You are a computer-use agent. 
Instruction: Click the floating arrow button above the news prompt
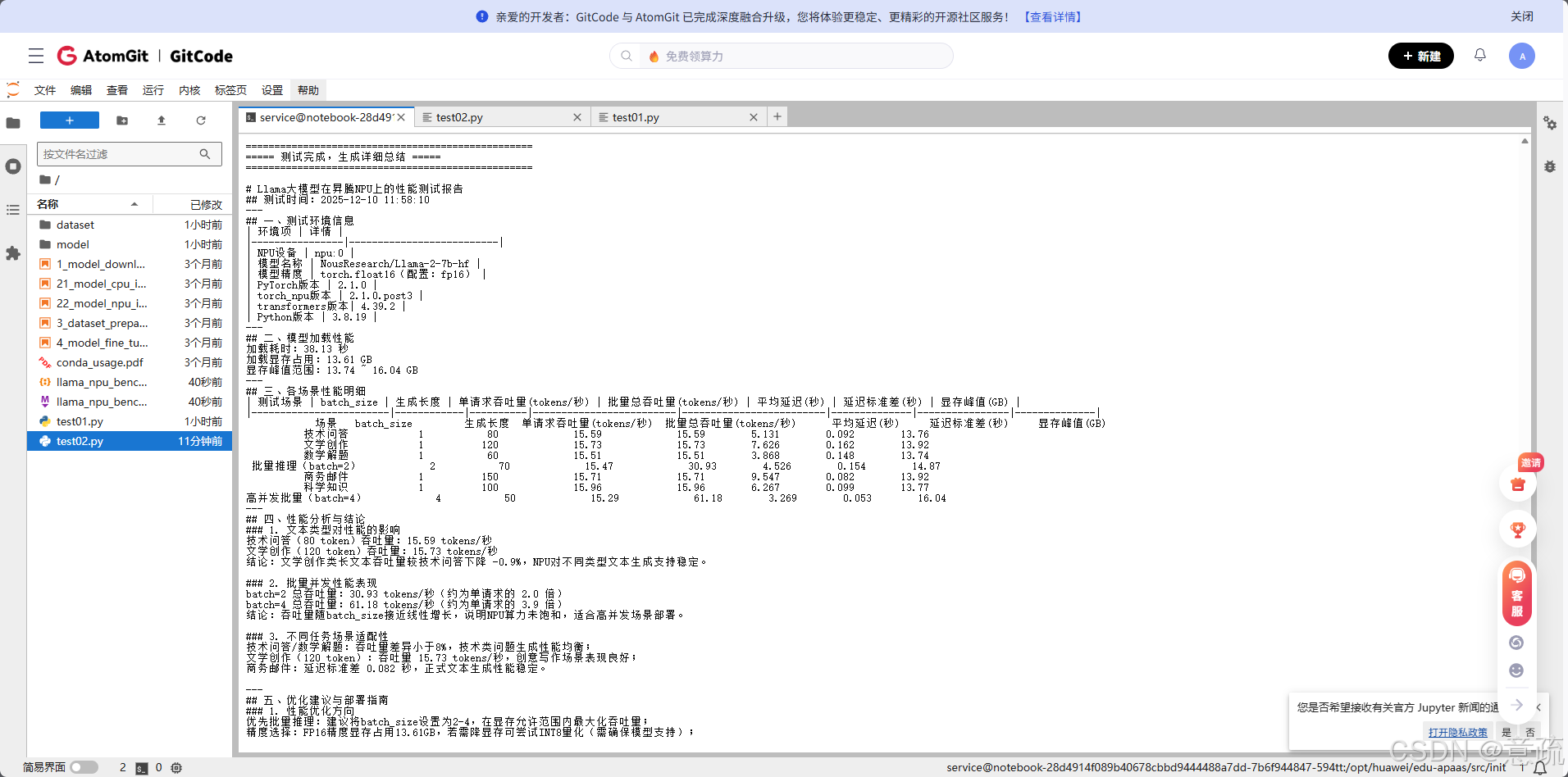[1517, 705]
